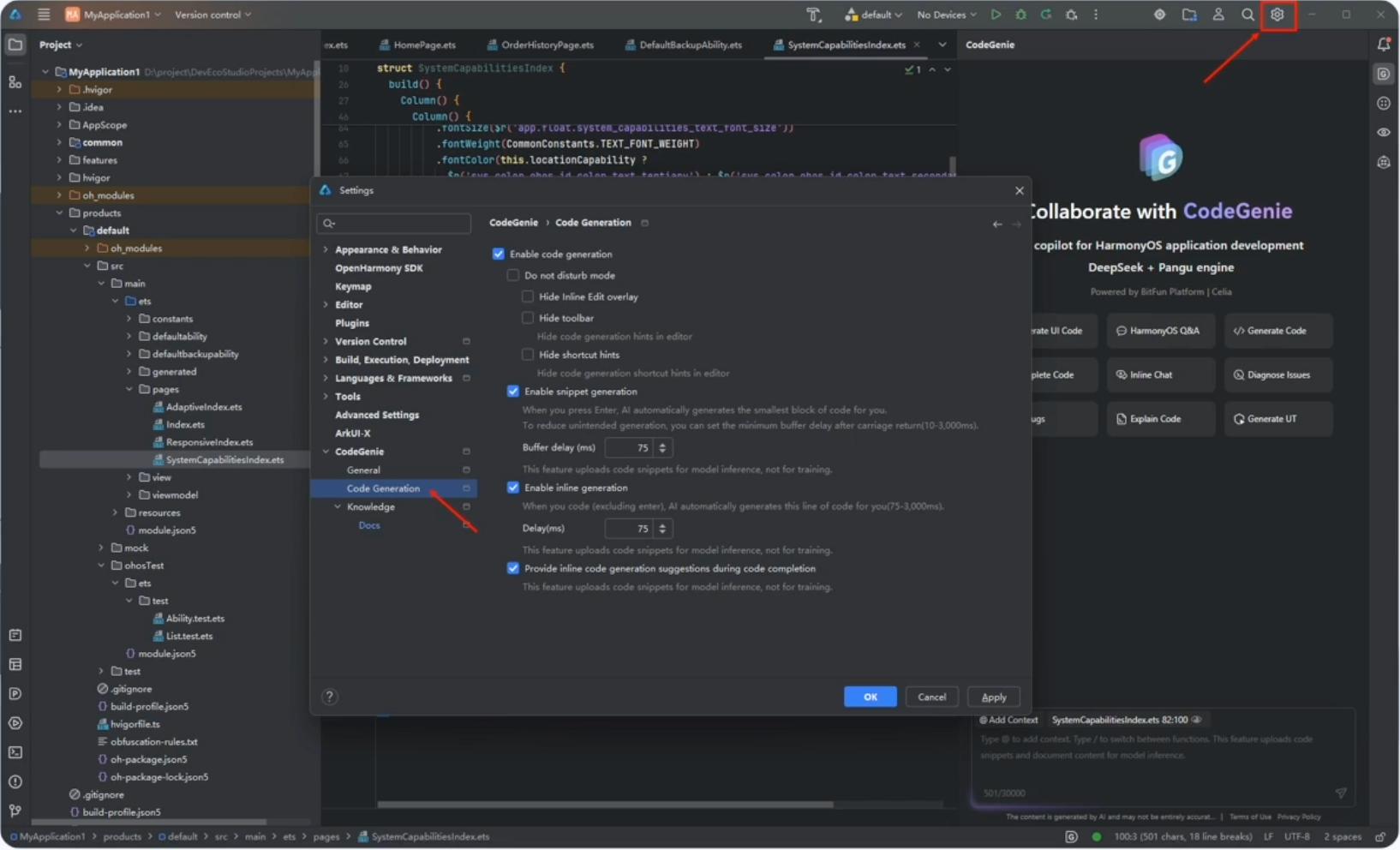Check Hide toolbar checkbox

tap(528, 318)
